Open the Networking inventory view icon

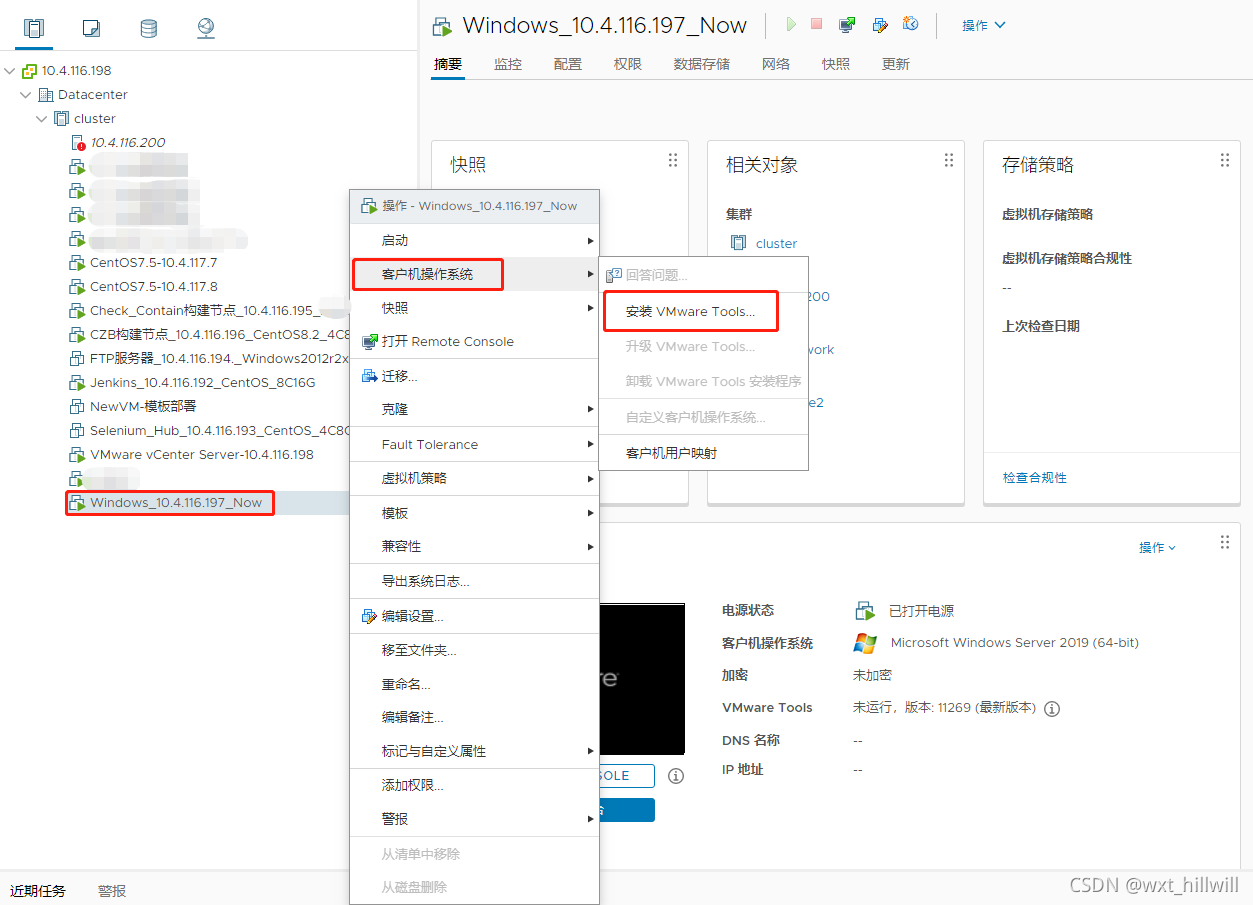[205, 28]
